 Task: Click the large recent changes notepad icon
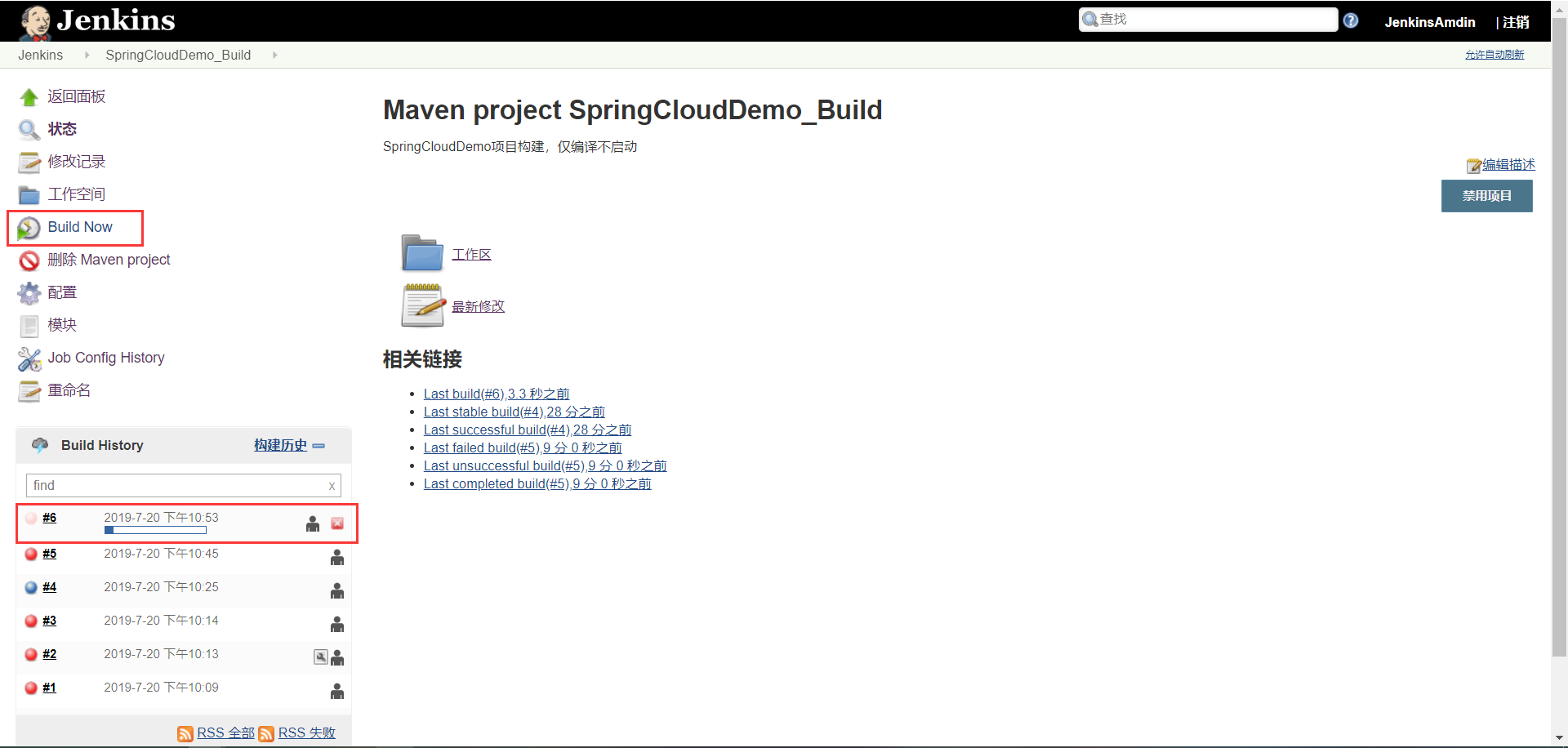[x=422, y=305]
